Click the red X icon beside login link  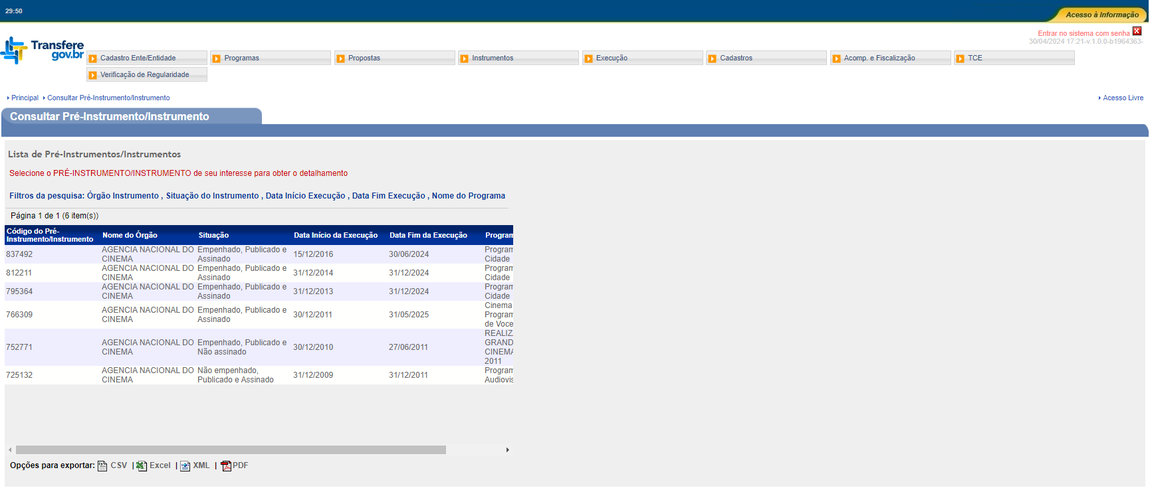coord(1137,31)
